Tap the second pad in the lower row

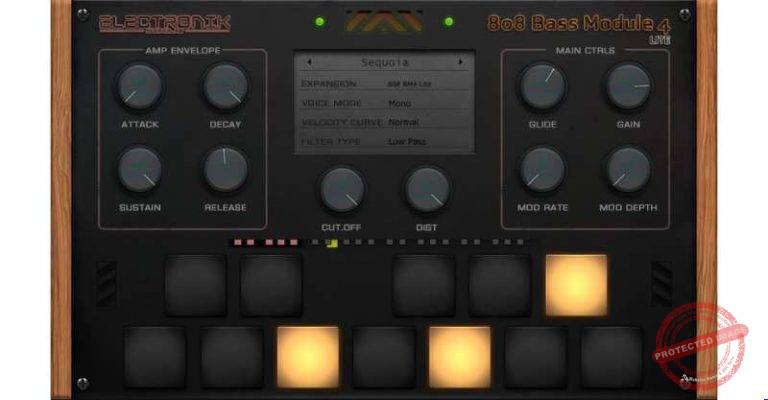coord(232,357)
